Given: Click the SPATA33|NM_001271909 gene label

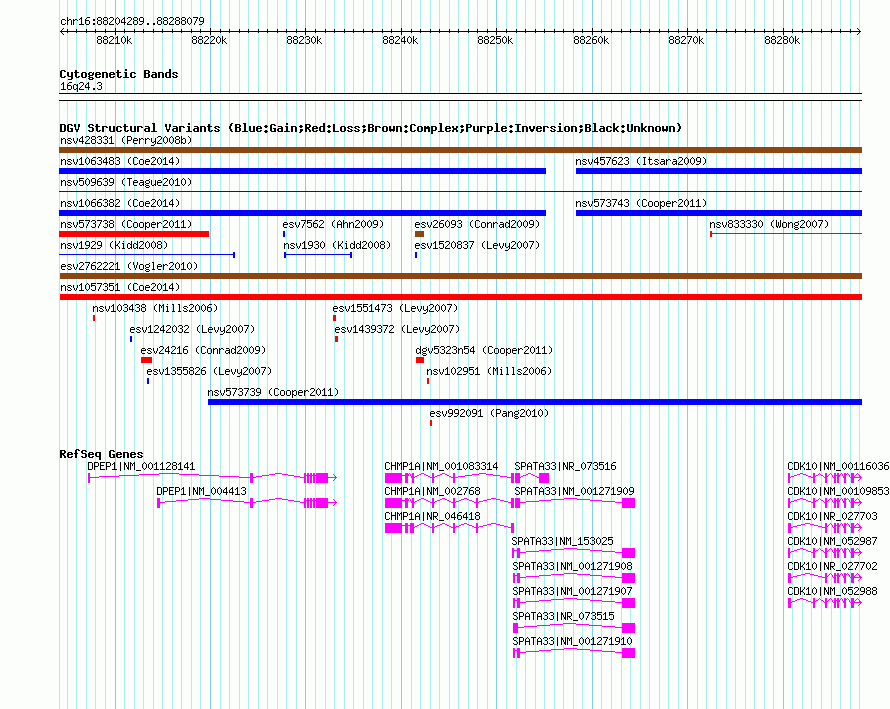Looking at the screenshot, I should tap(574, 491).
